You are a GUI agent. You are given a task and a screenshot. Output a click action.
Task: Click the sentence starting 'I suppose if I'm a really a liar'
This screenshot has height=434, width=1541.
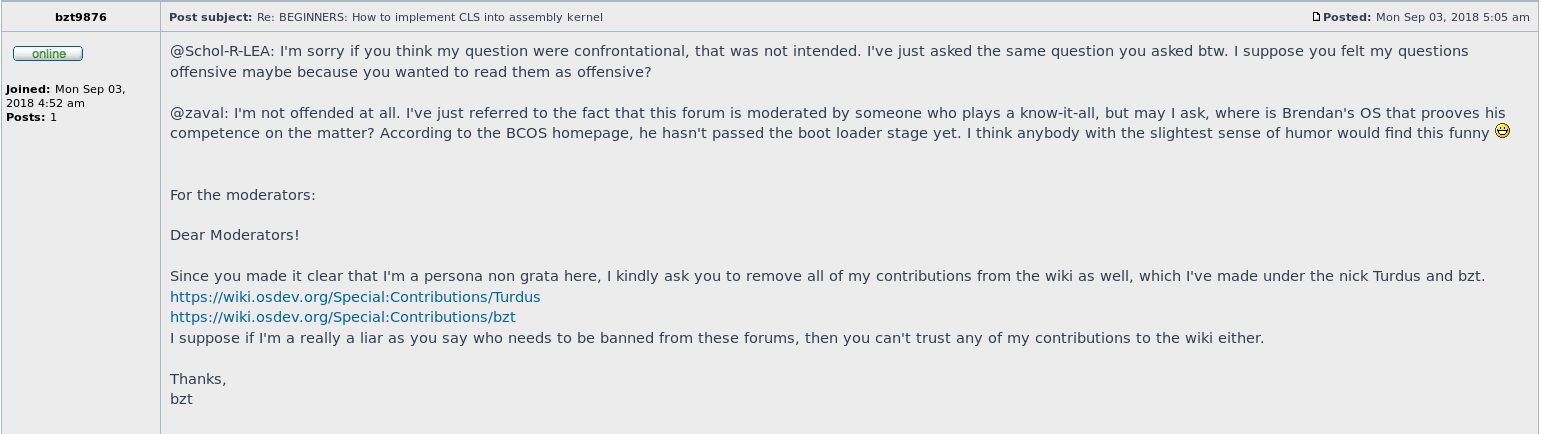click(717, 338)
